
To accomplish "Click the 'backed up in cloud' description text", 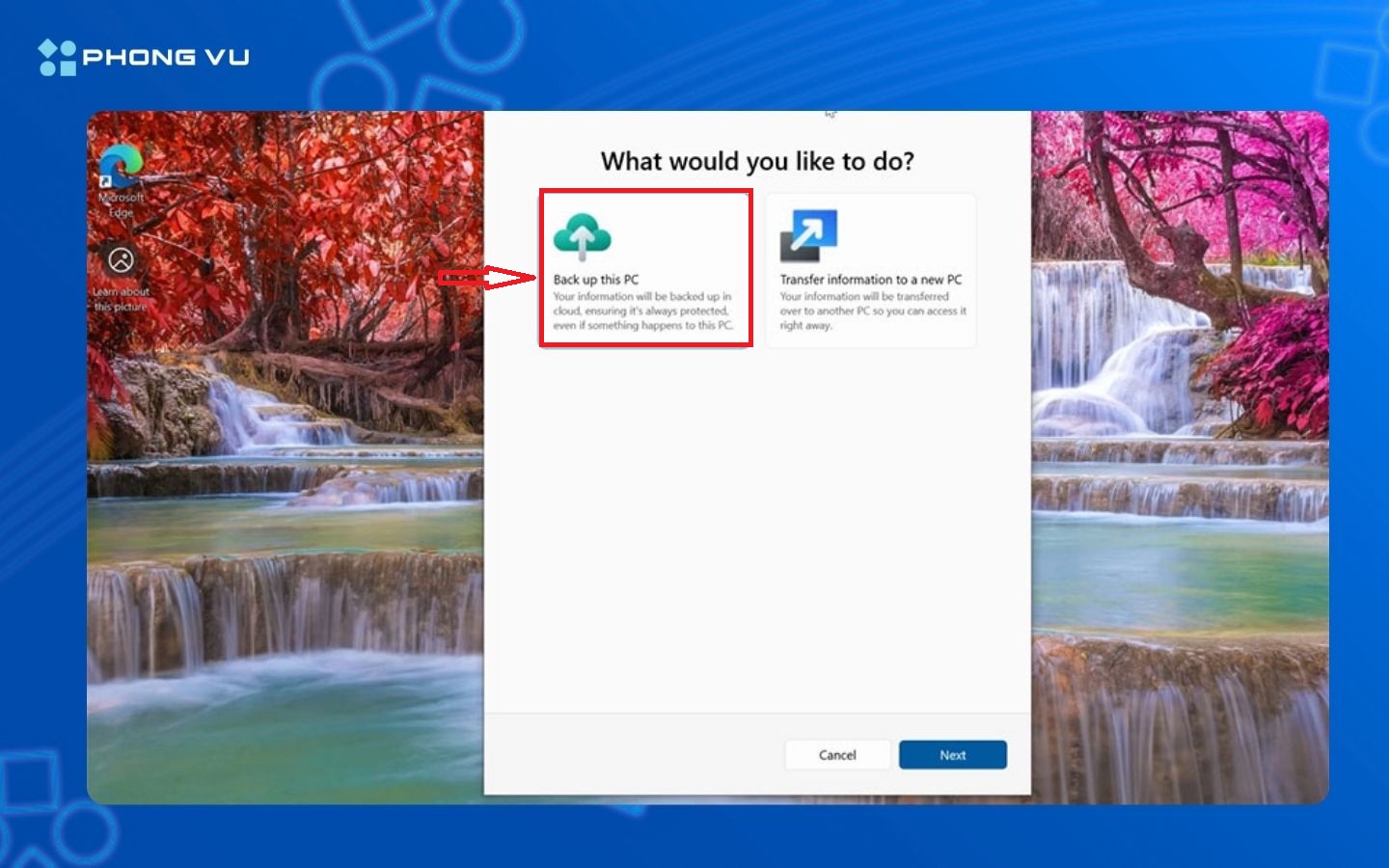I will [643, 312].
